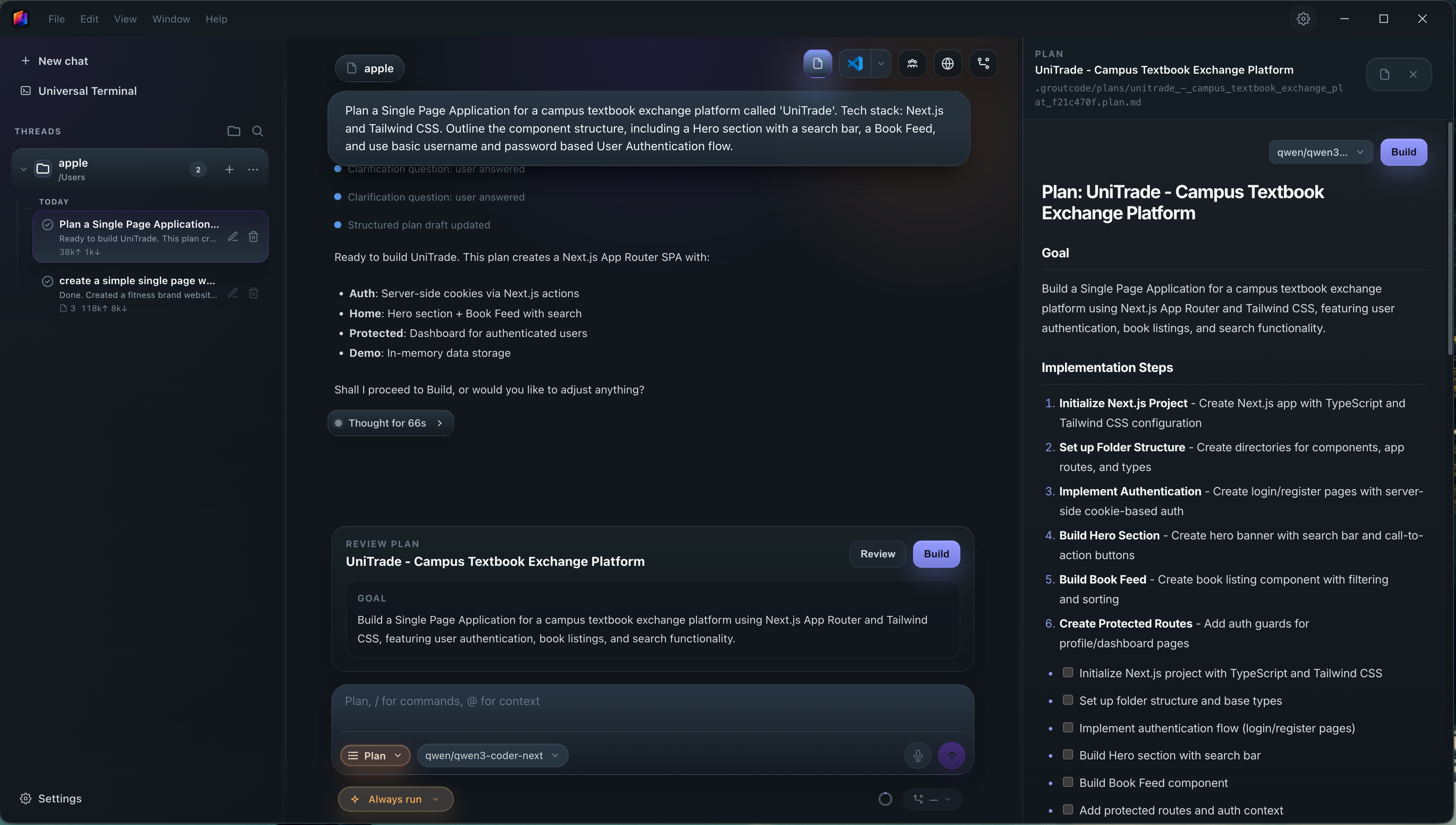The height and width of the screenshot is (825, 1456).
Task: Open the 'Always run' dropdown
Action: pos(396,799)
